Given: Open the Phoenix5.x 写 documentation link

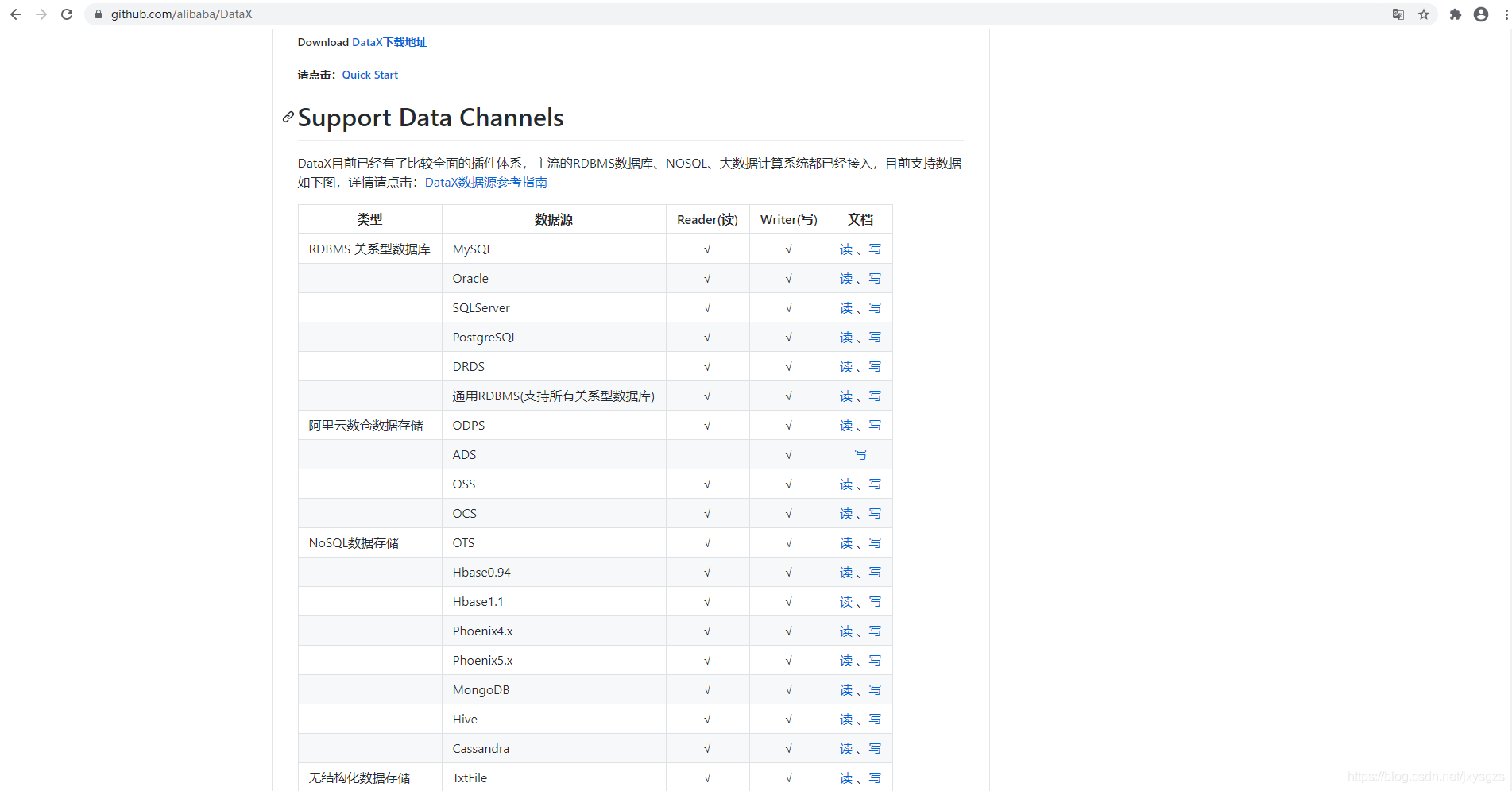Looking at the screenshot, I should [x=875, y=661].
